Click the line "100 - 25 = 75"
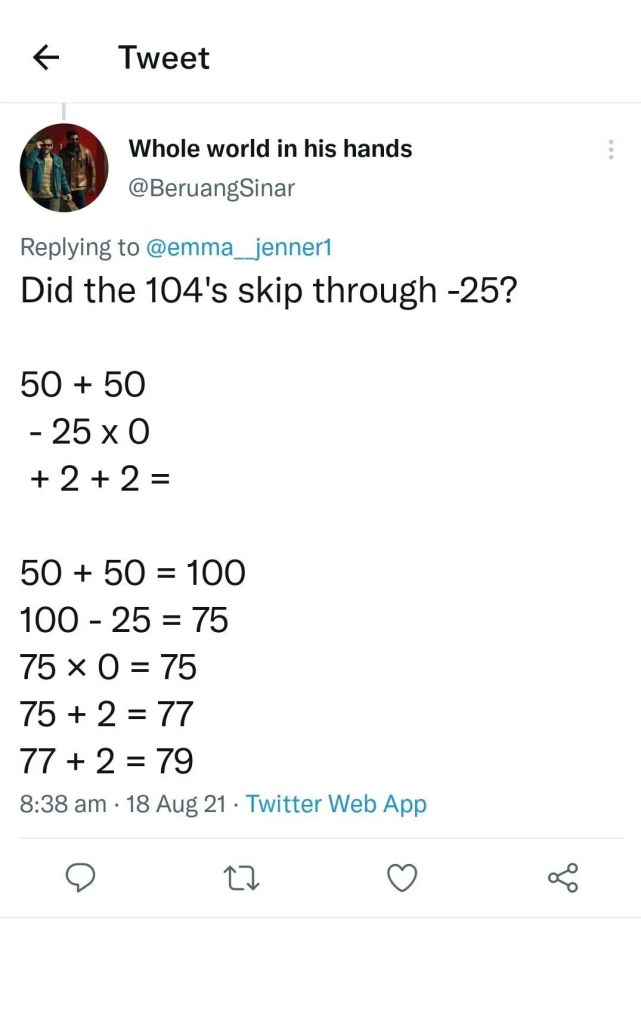 tap(124, 620)
